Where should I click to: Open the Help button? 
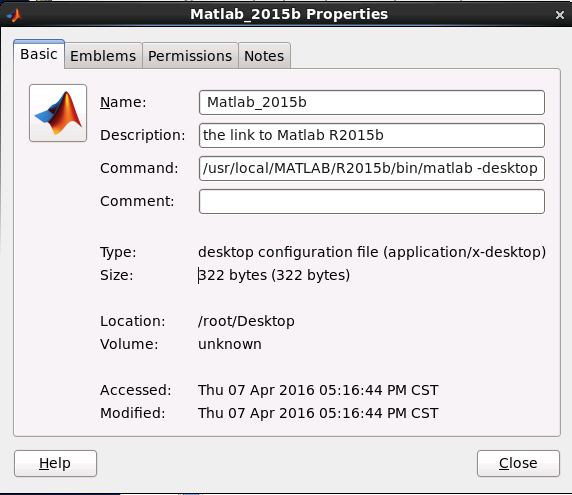pyautogui.click(x=55, y=463)
